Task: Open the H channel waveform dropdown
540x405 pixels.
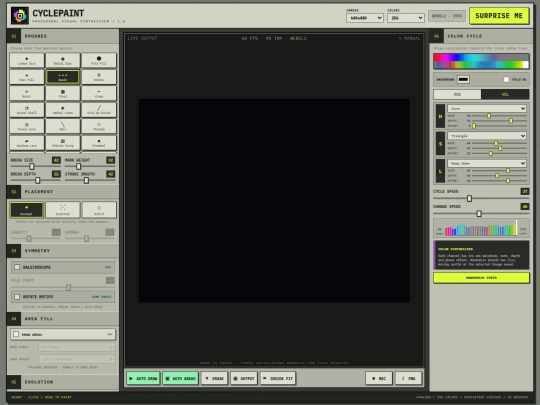Action: click(x=487, y=108)
